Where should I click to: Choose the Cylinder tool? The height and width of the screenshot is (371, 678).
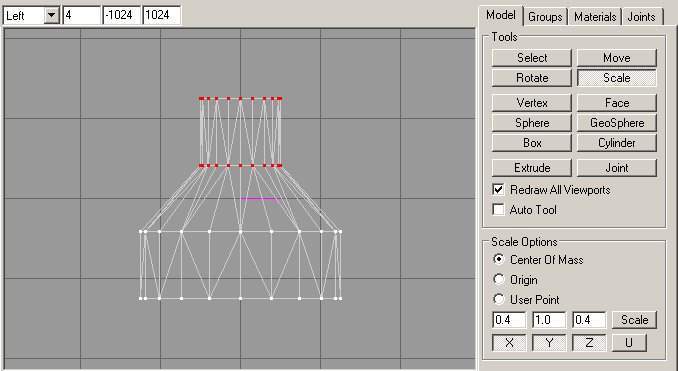point(617,143)
